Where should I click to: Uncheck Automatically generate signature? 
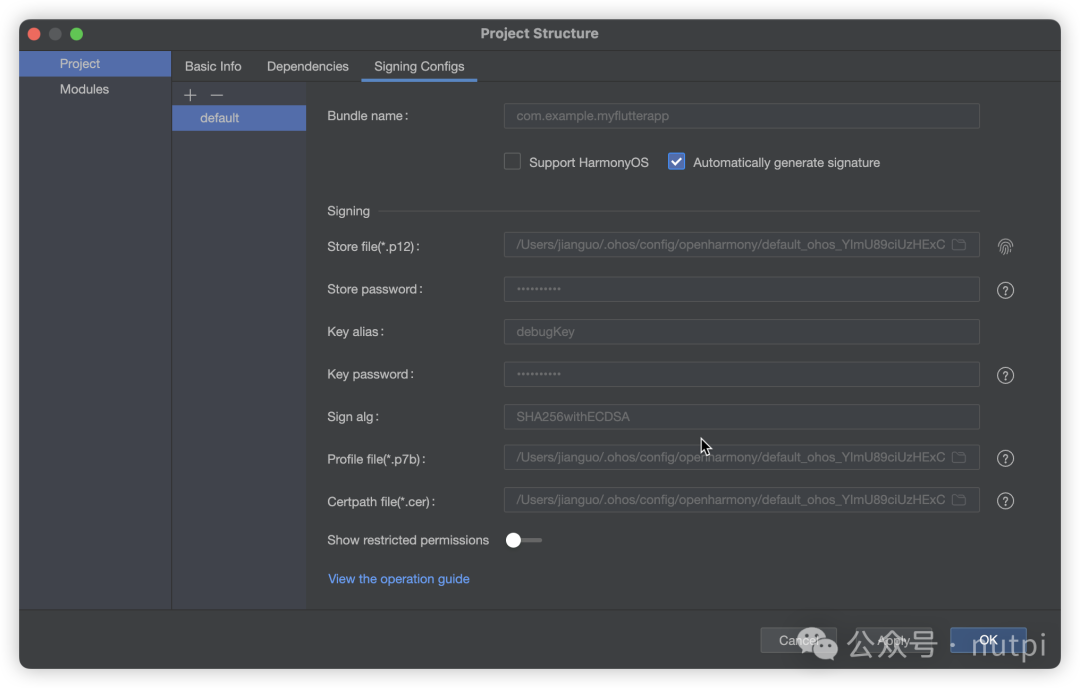tap(676, 162)
